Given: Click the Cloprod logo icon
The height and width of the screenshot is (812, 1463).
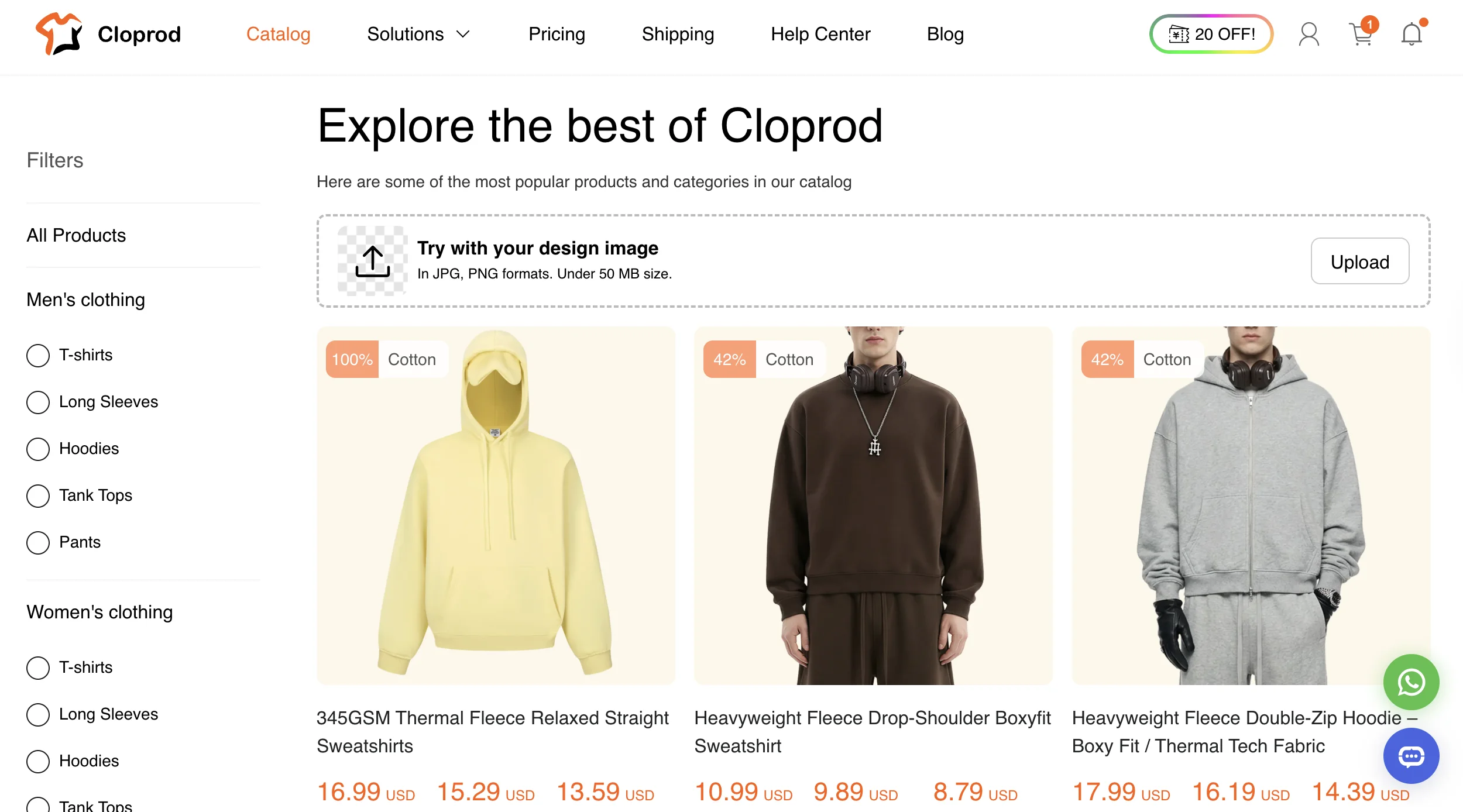Looking at the screenshot, I should click(59, 34).
